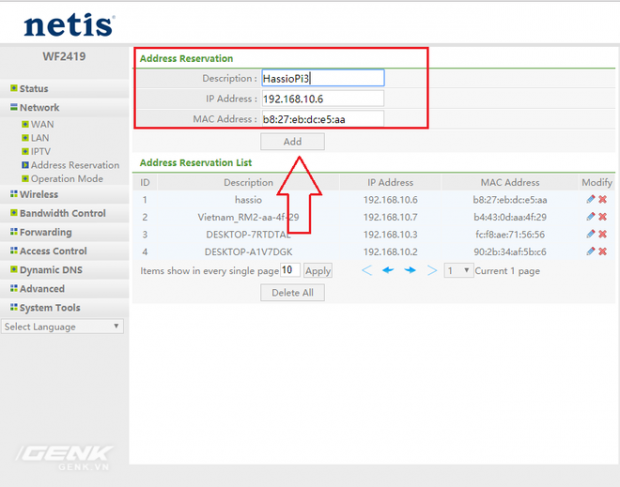
Task: Jump to the last page arrow
Action: click(x=432, y=271)
